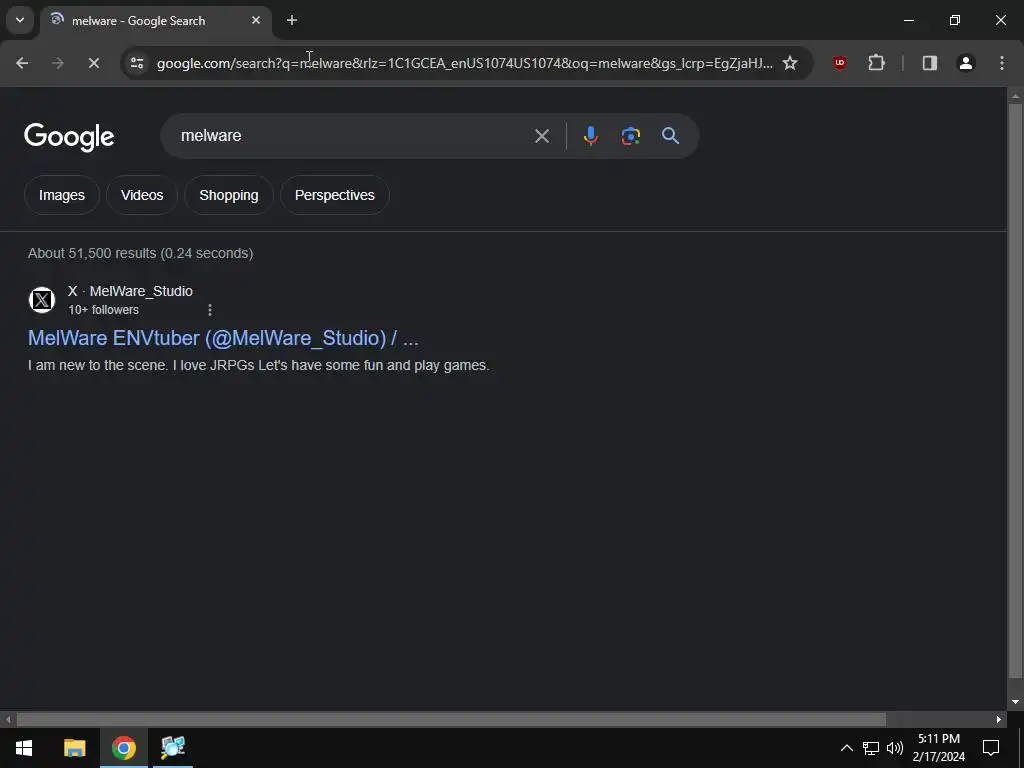This screenshot has height=768, width=1024.
Task: Filter results by Videos
Action: pyautogui.click(x=142, y=195)
